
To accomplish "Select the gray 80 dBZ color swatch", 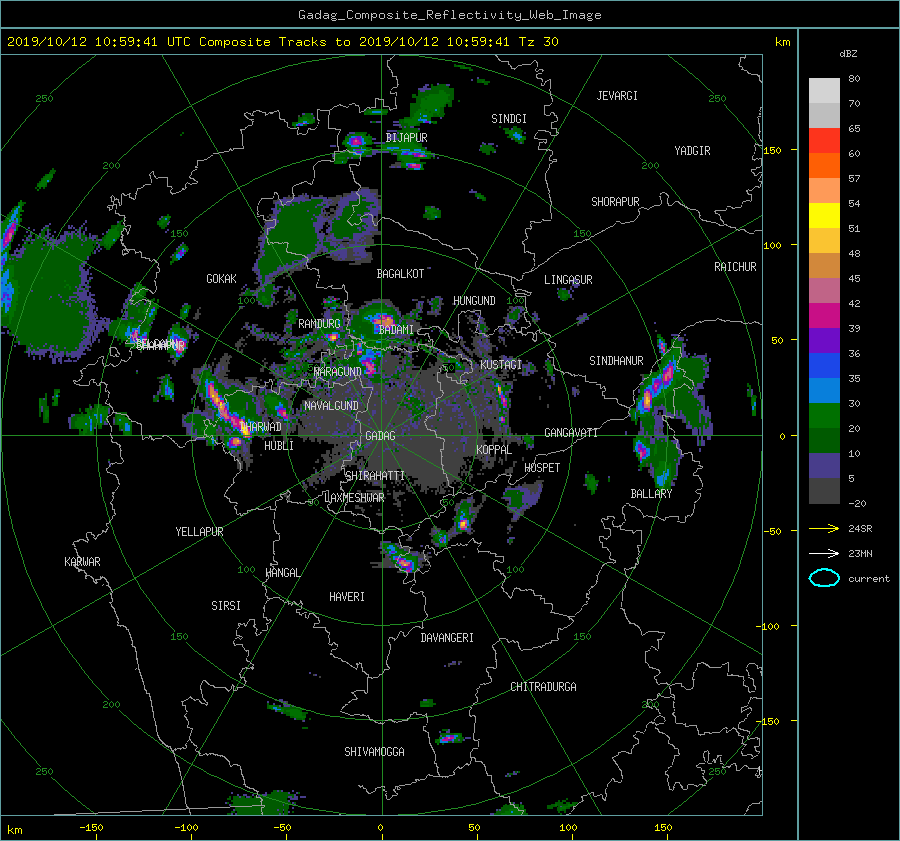I will click(x=824, y=90).
